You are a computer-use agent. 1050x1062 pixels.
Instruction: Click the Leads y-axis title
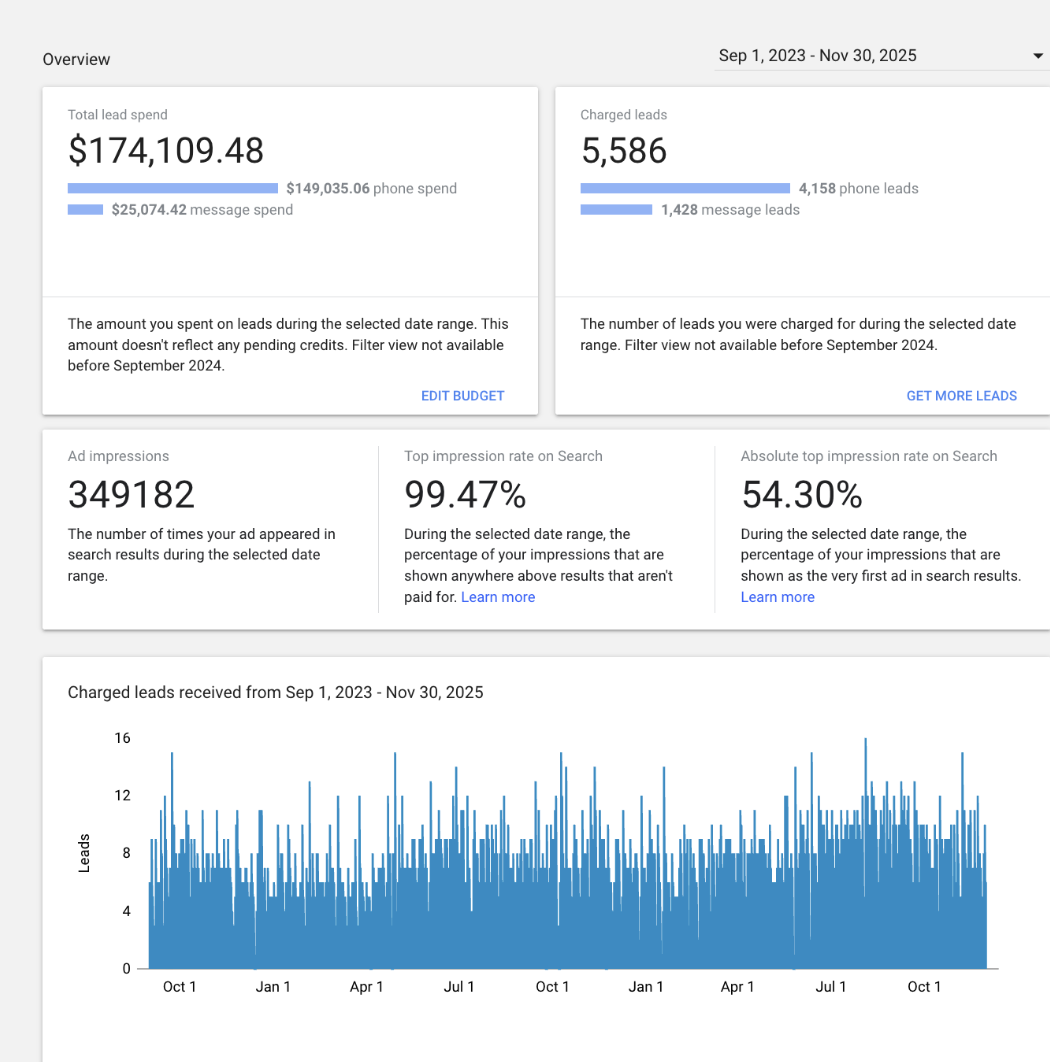point(84,852)
